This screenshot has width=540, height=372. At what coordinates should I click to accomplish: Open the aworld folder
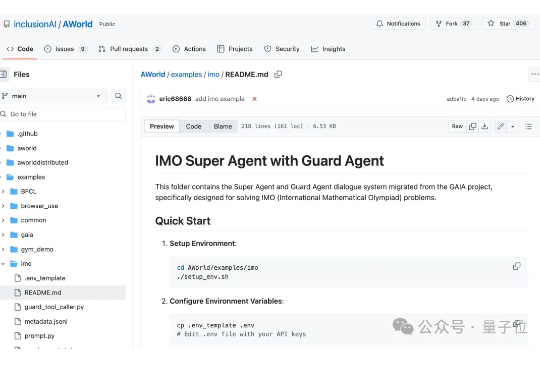(x=27, y=148)
